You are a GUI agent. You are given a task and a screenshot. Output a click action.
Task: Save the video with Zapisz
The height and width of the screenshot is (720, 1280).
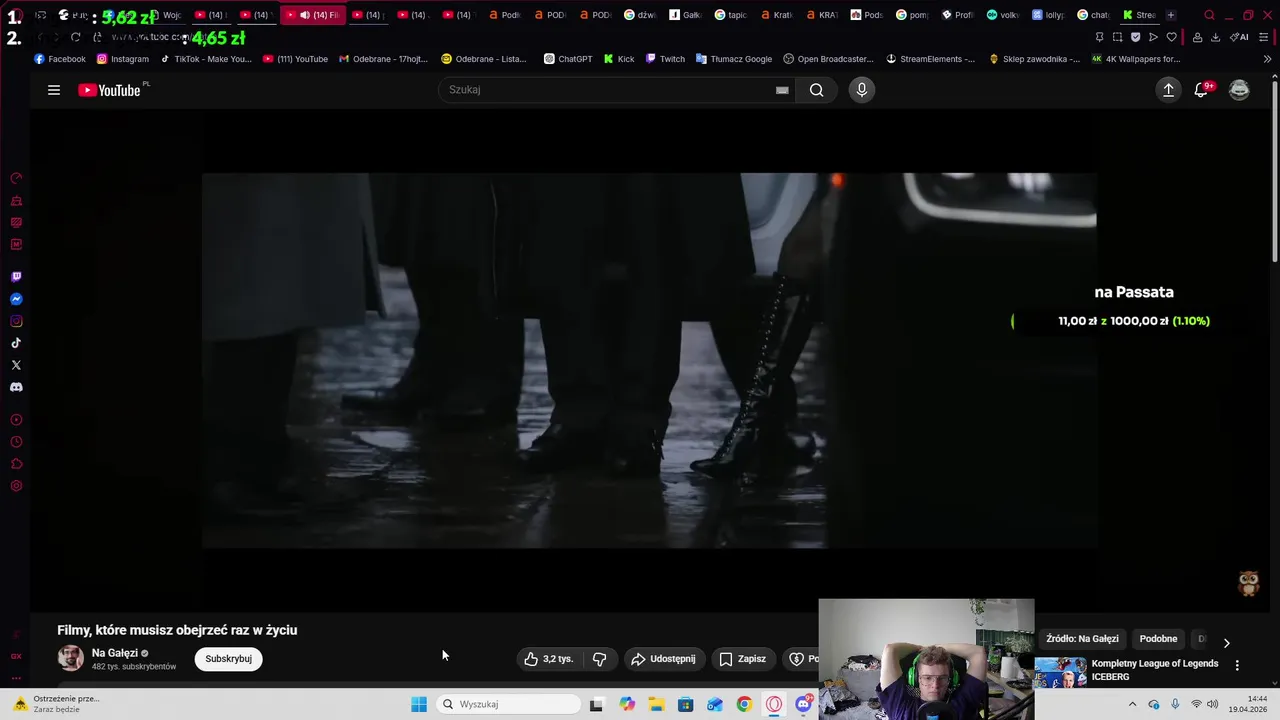point(743,659)
